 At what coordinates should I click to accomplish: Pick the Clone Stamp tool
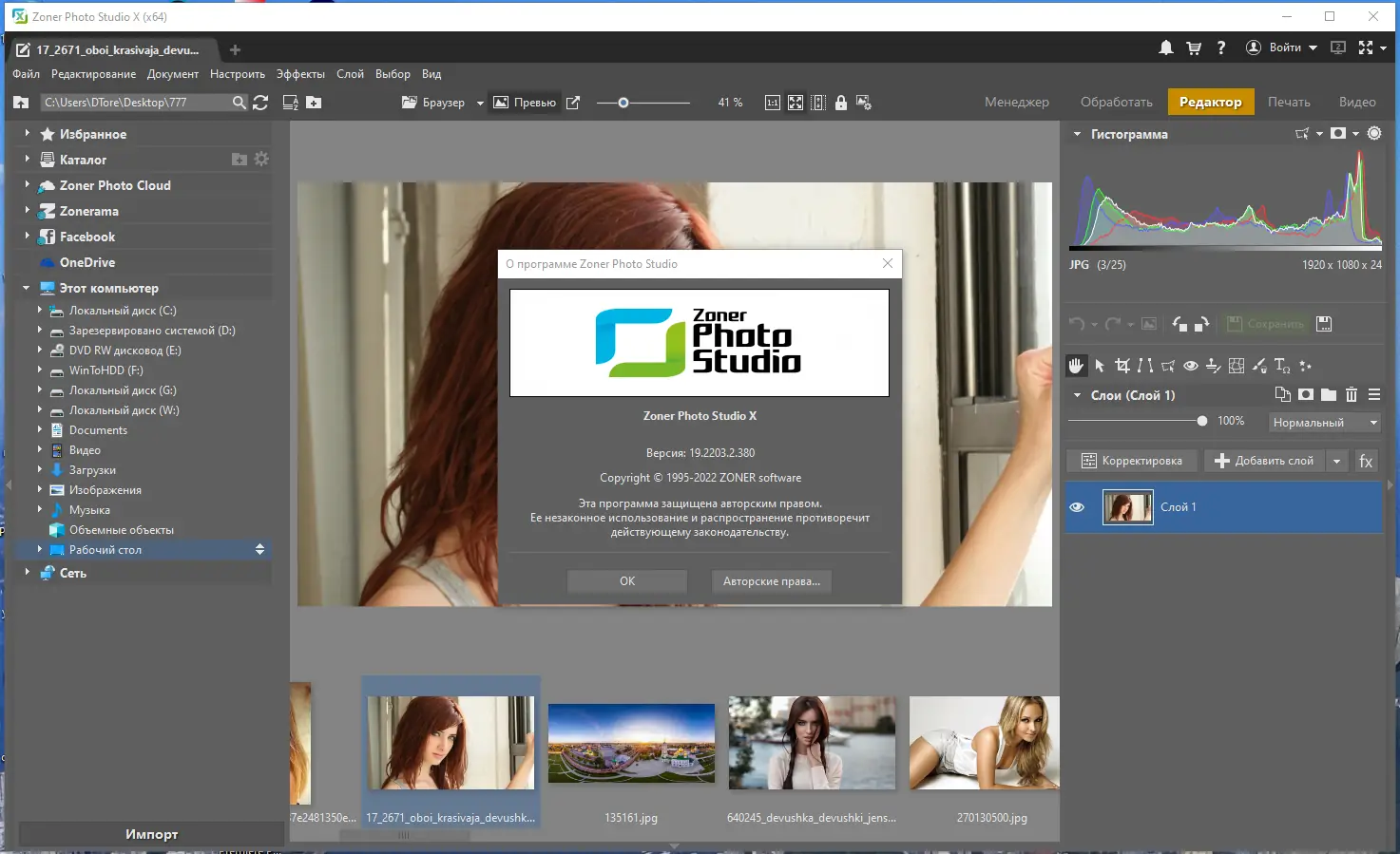click(1213, 366)
